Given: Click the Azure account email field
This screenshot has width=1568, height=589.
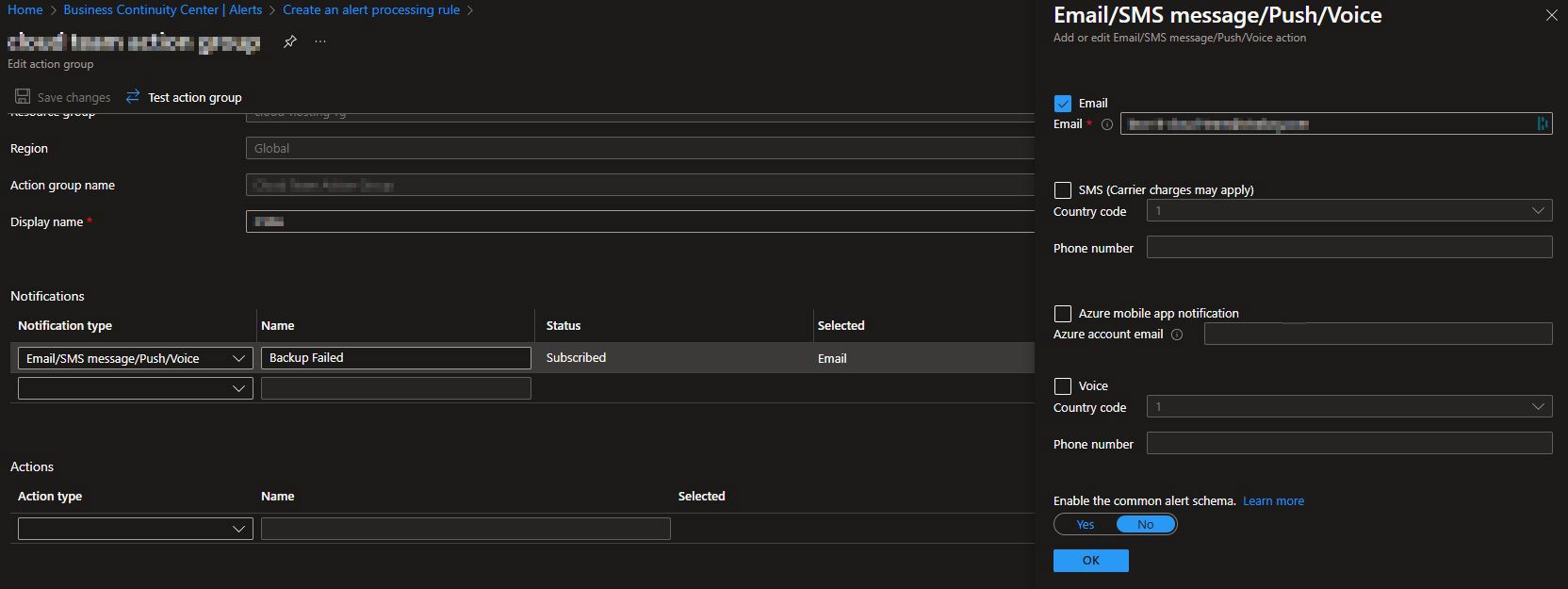Looking at the screenshot, I should [x=1378, y=334].
